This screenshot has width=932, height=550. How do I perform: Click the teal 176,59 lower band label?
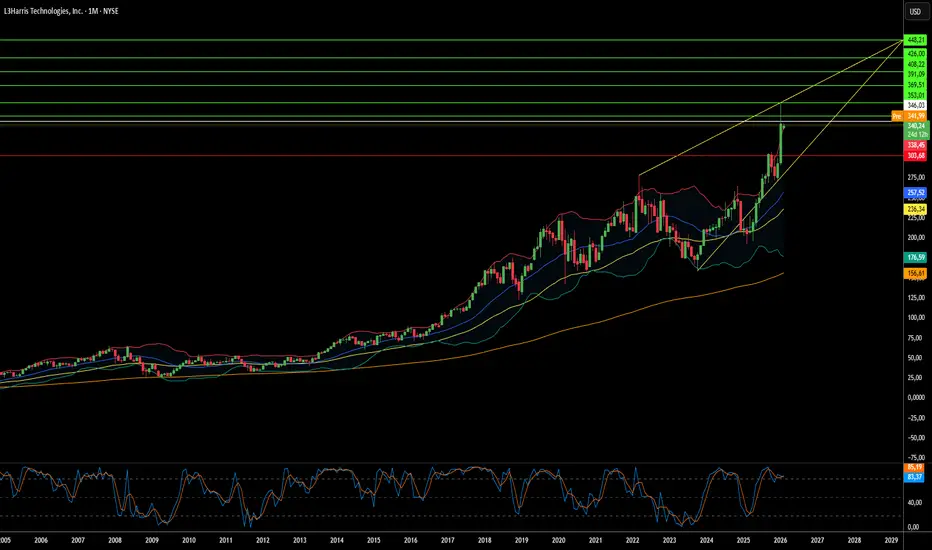click(914, 257)
